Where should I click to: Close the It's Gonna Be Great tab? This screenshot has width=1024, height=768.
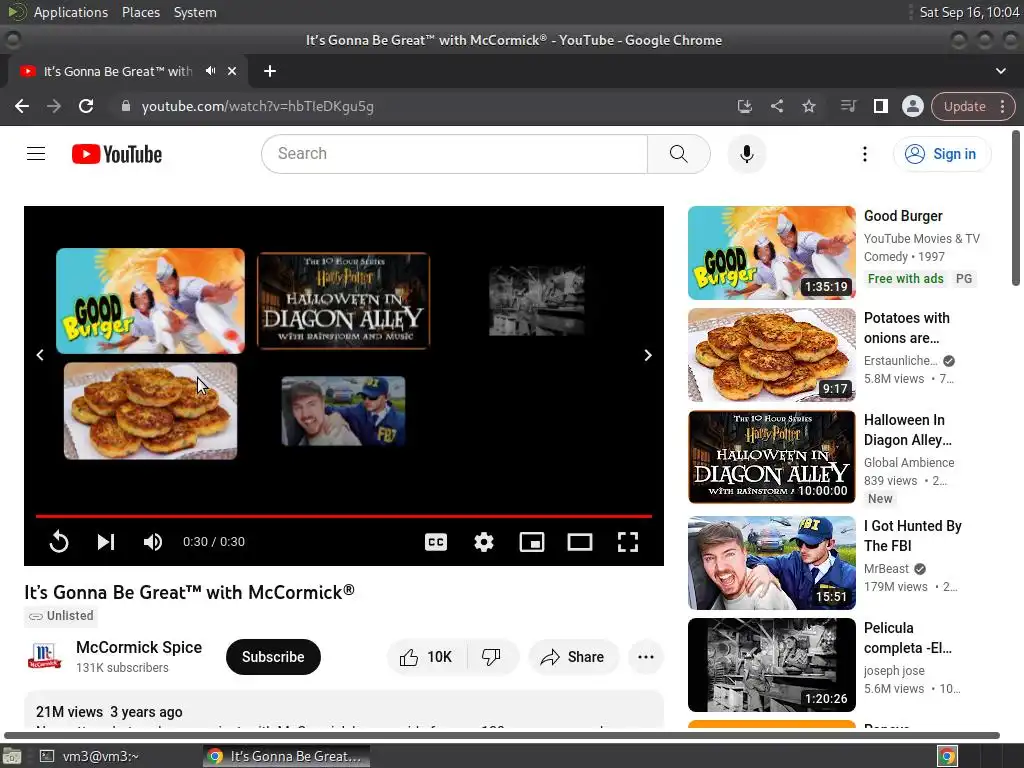[232, 71]
